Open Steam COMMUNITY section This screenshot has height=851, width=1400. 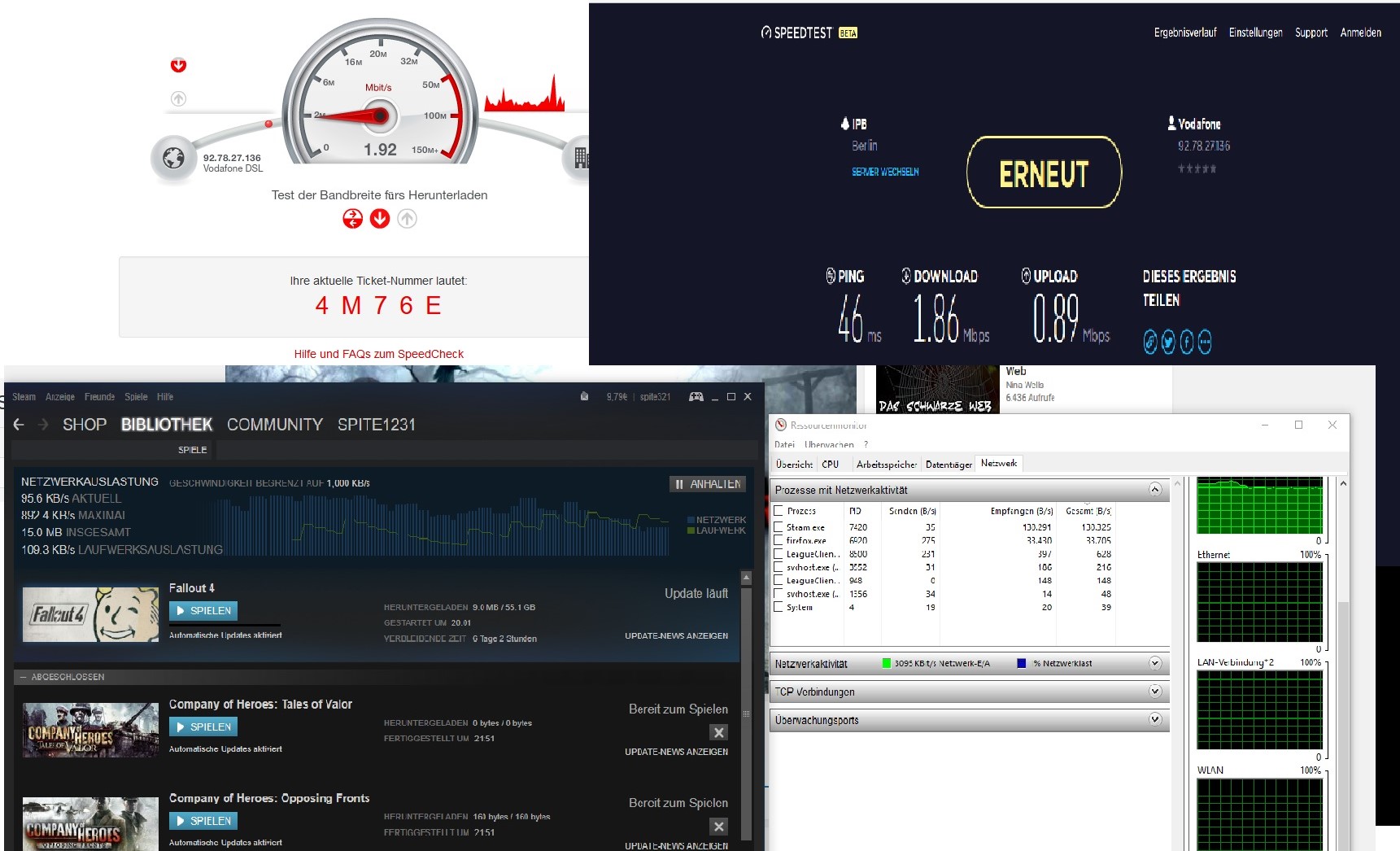(275, 424)
